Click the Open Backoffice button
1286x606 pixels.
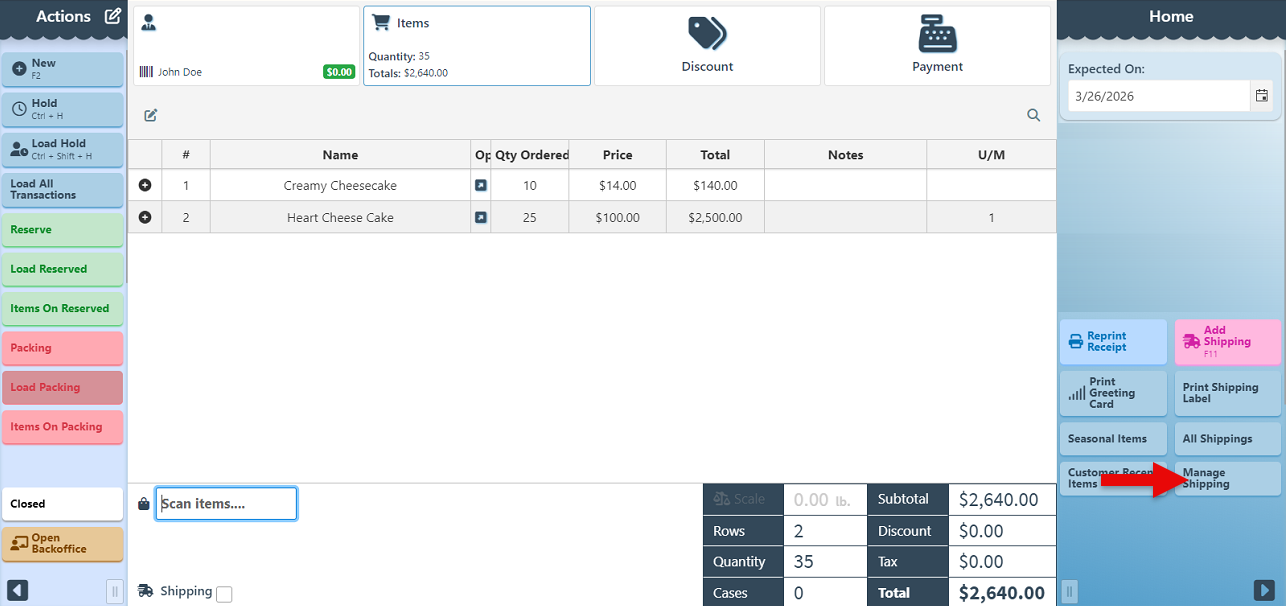point(63,544)
